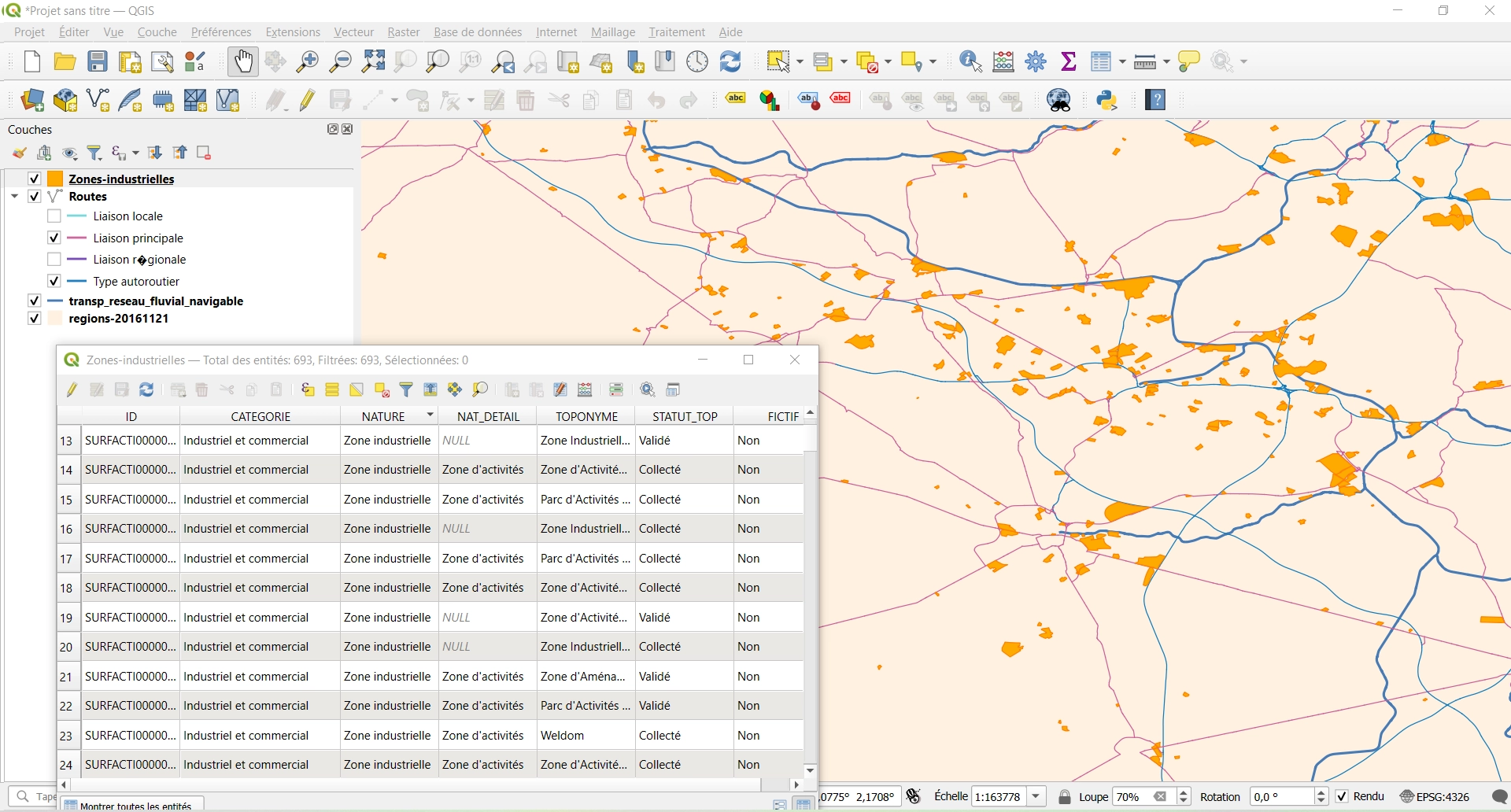Select the Zoom In magnifier tool
The image size is (1511, 812).
(x=308, y=61)
